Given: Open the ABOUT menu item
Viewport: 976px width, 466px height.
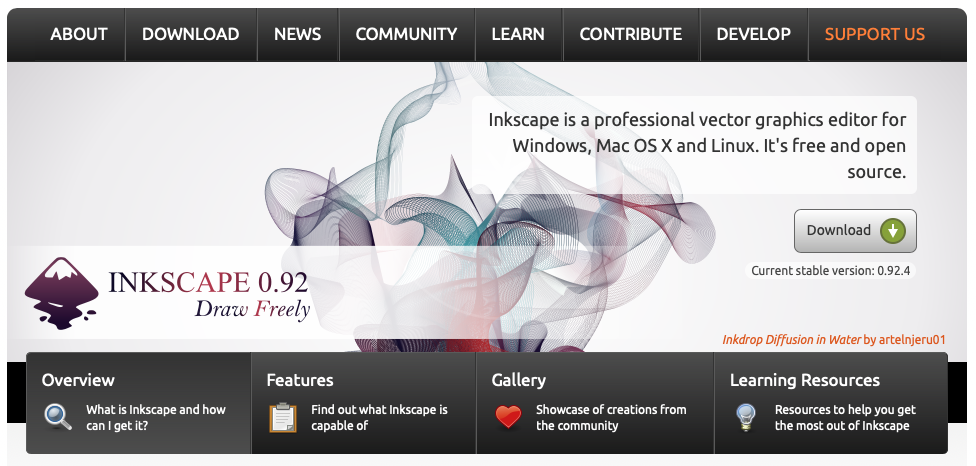Looking at the screenshot, I should tap(78, 34).
